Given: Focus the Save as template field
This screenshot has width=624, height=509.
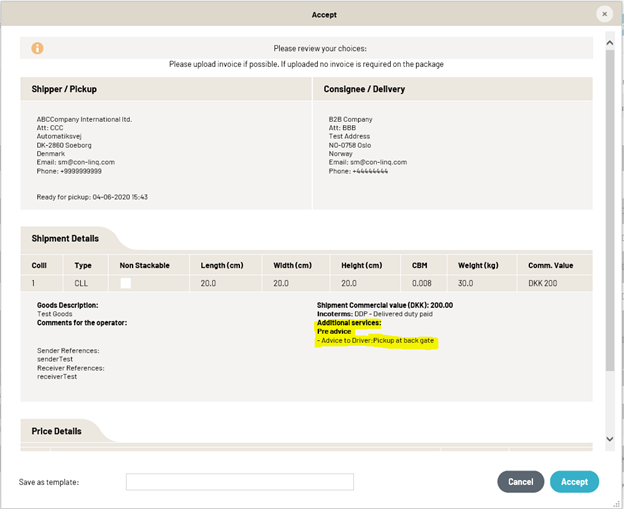Looking at the screenshot, I should (x=239, y=482).
